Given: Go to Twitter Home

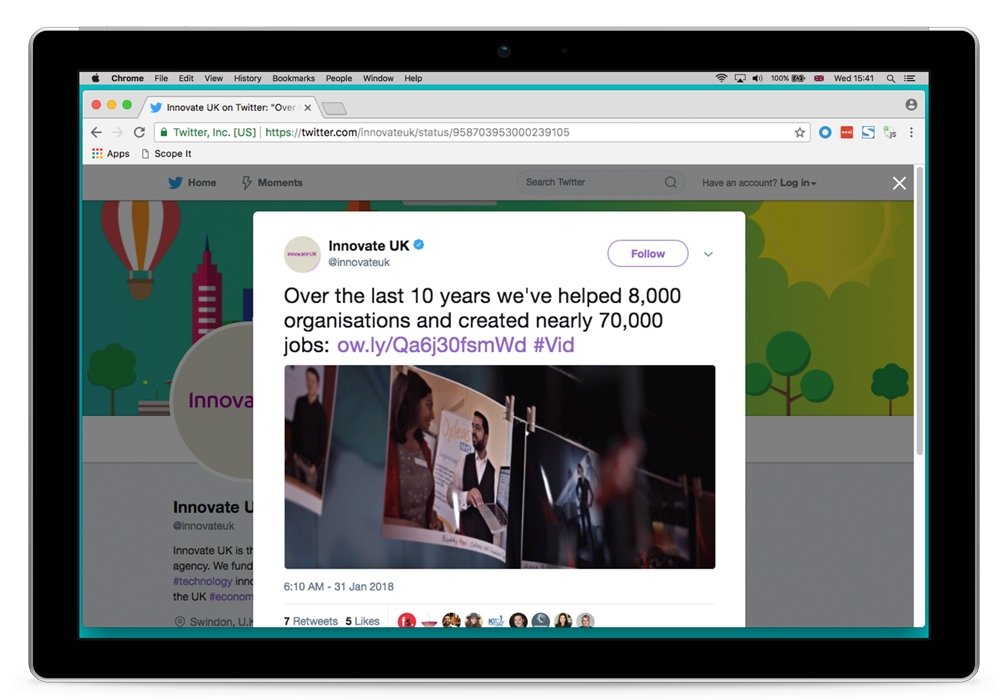Looking at the screenshot, I should [x=192, y=182].
